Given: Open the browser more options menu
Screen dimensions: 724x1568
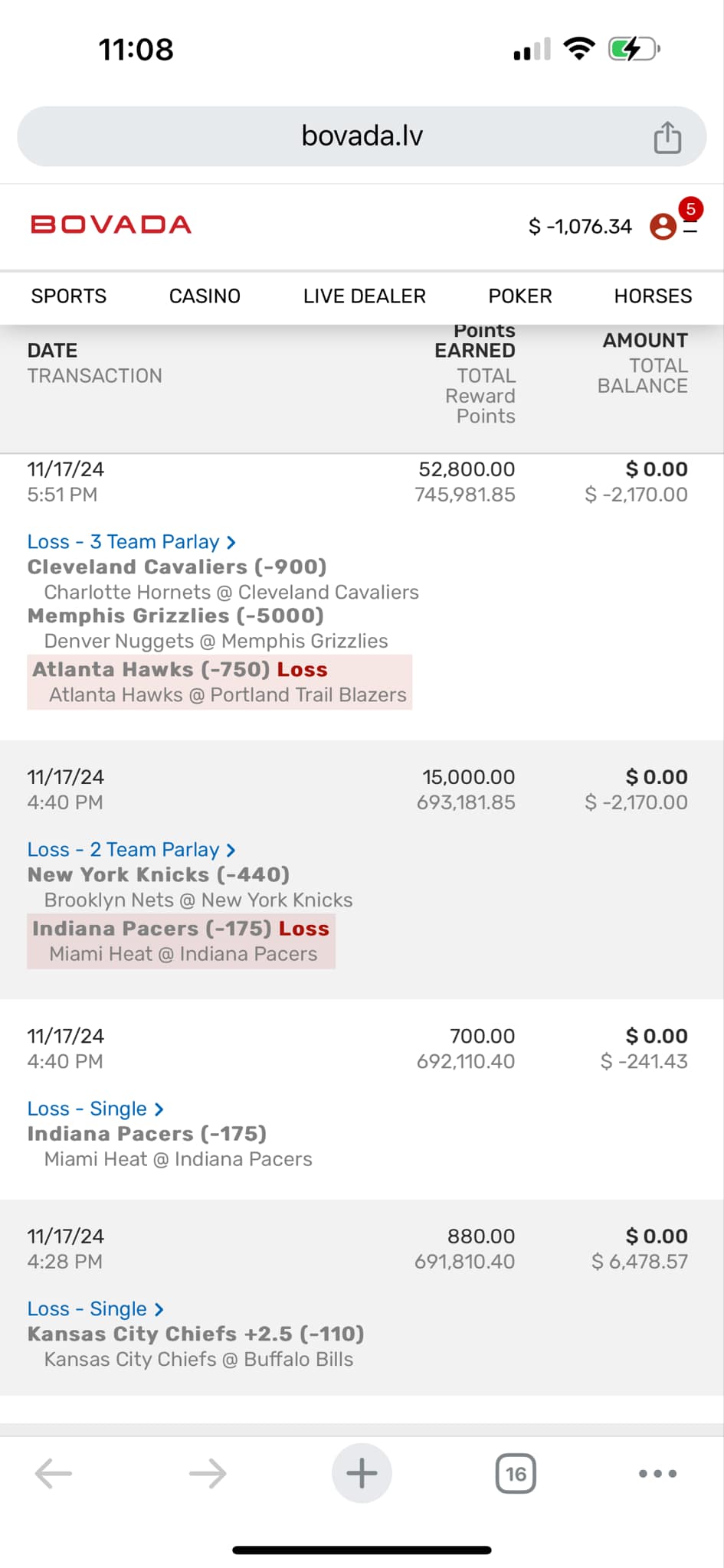Looking at the screenshot, I should [657, 1473].
